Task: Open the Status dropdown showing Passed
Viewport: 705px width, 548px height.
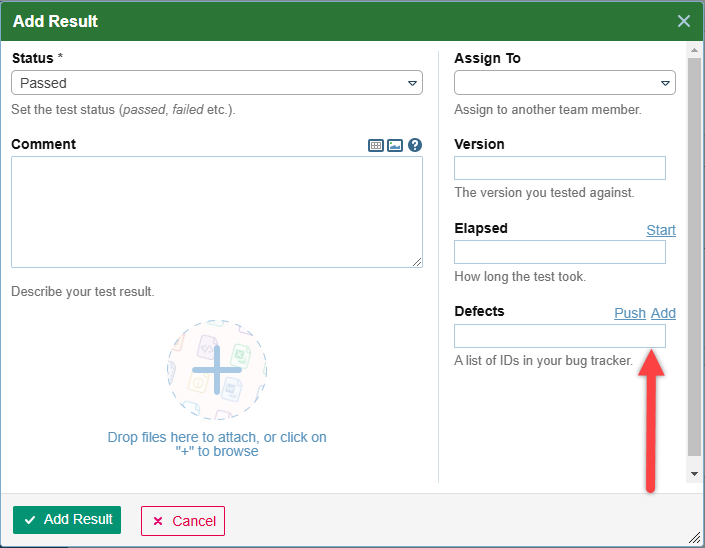Action: 217,83
